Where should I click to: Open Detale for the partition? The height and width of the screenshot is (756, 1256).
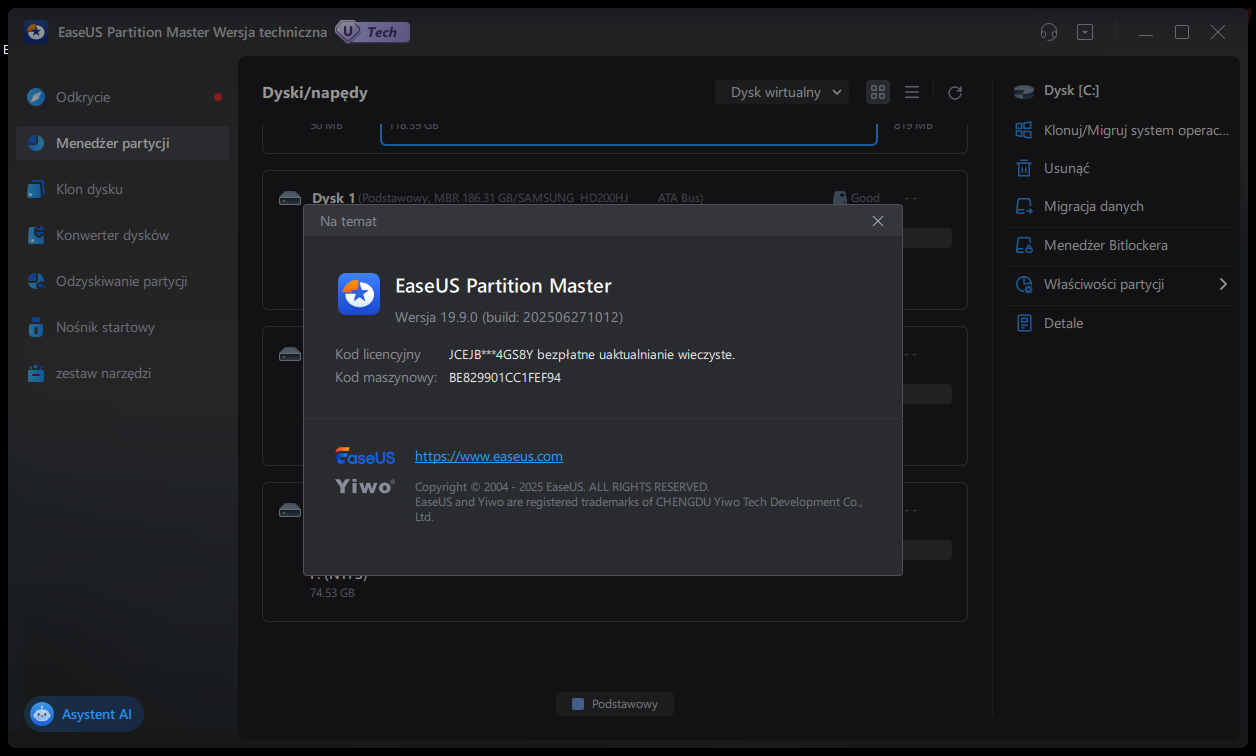[x=1122, y=323]
